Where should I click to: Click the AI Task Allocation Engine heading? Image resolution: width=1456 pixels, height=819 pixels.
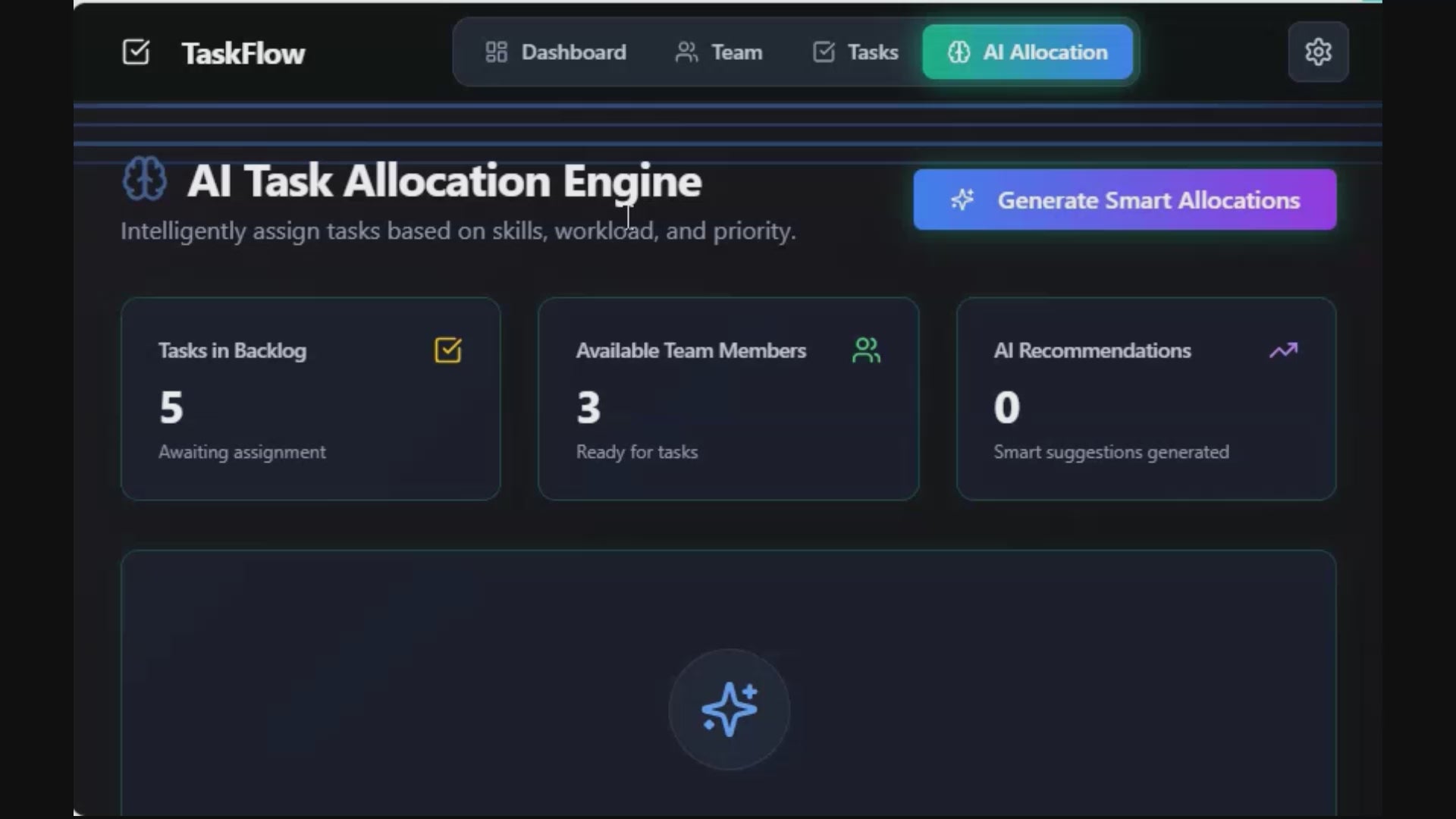444,181
